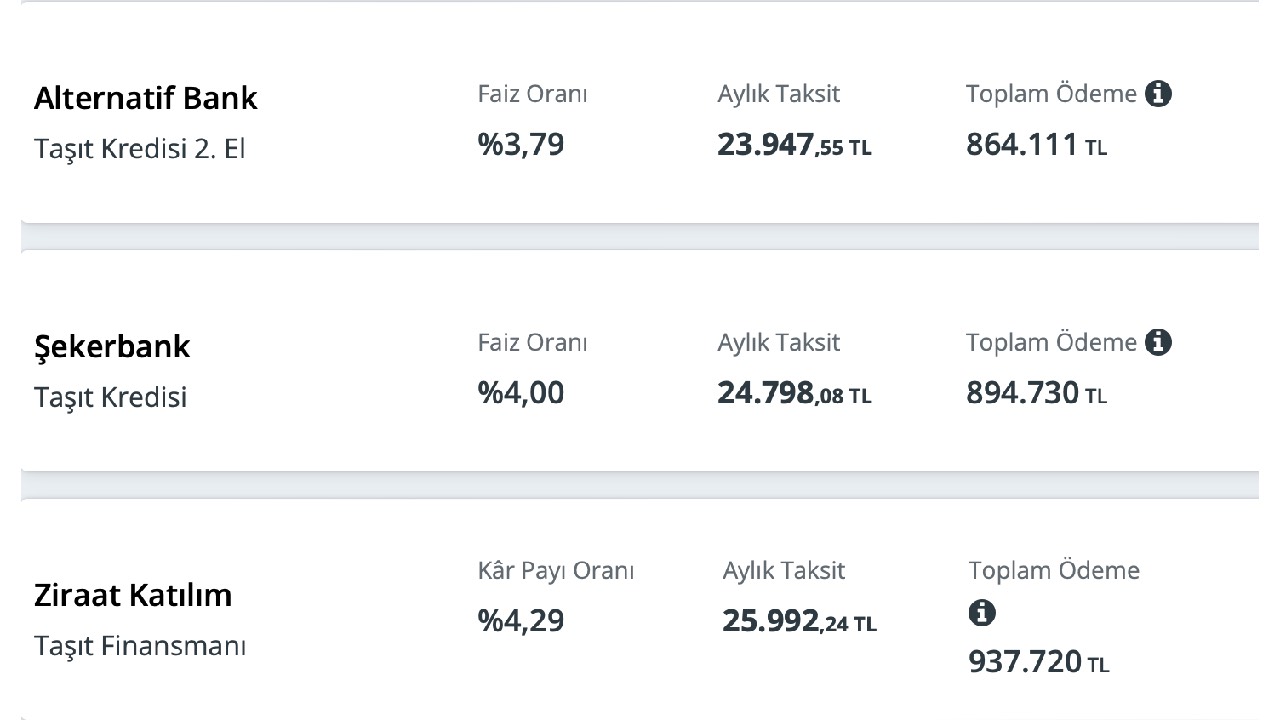
Task: Select the Alternatif Bank title
Action: (x=146, y=98)
